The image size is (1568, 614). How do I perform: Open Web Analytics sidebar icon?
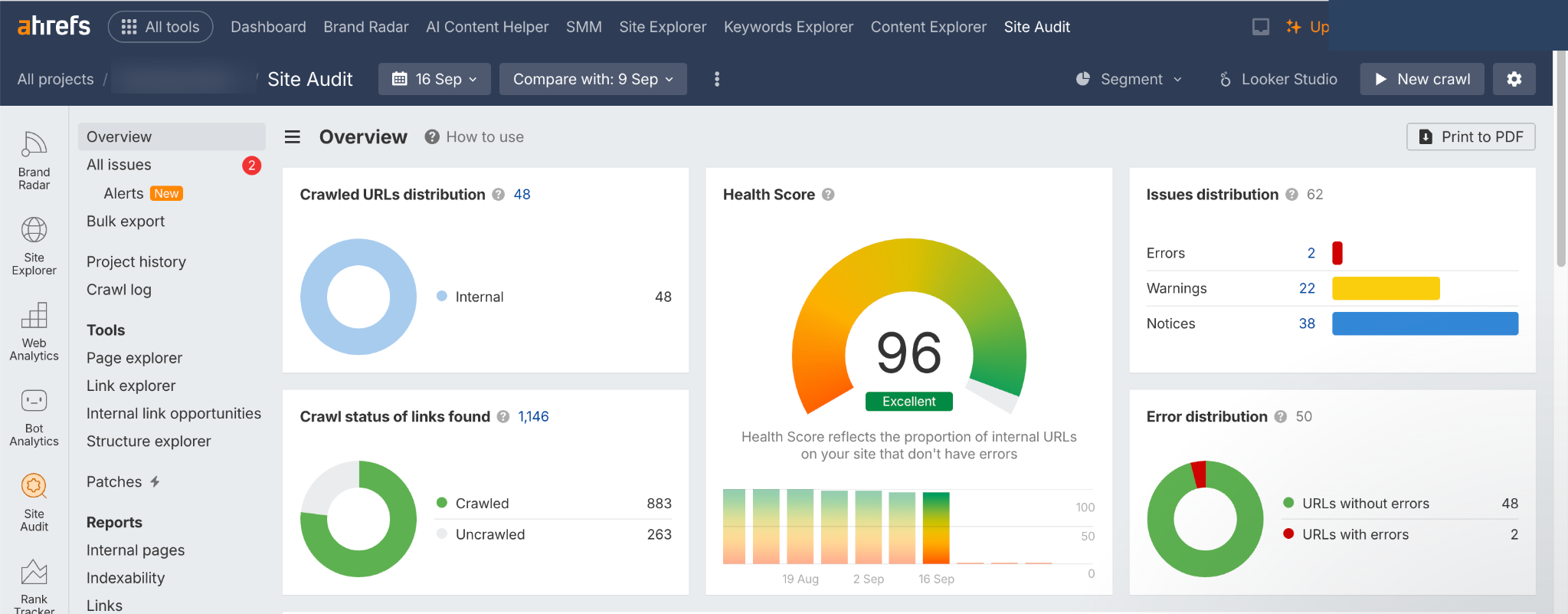(34, 331)
